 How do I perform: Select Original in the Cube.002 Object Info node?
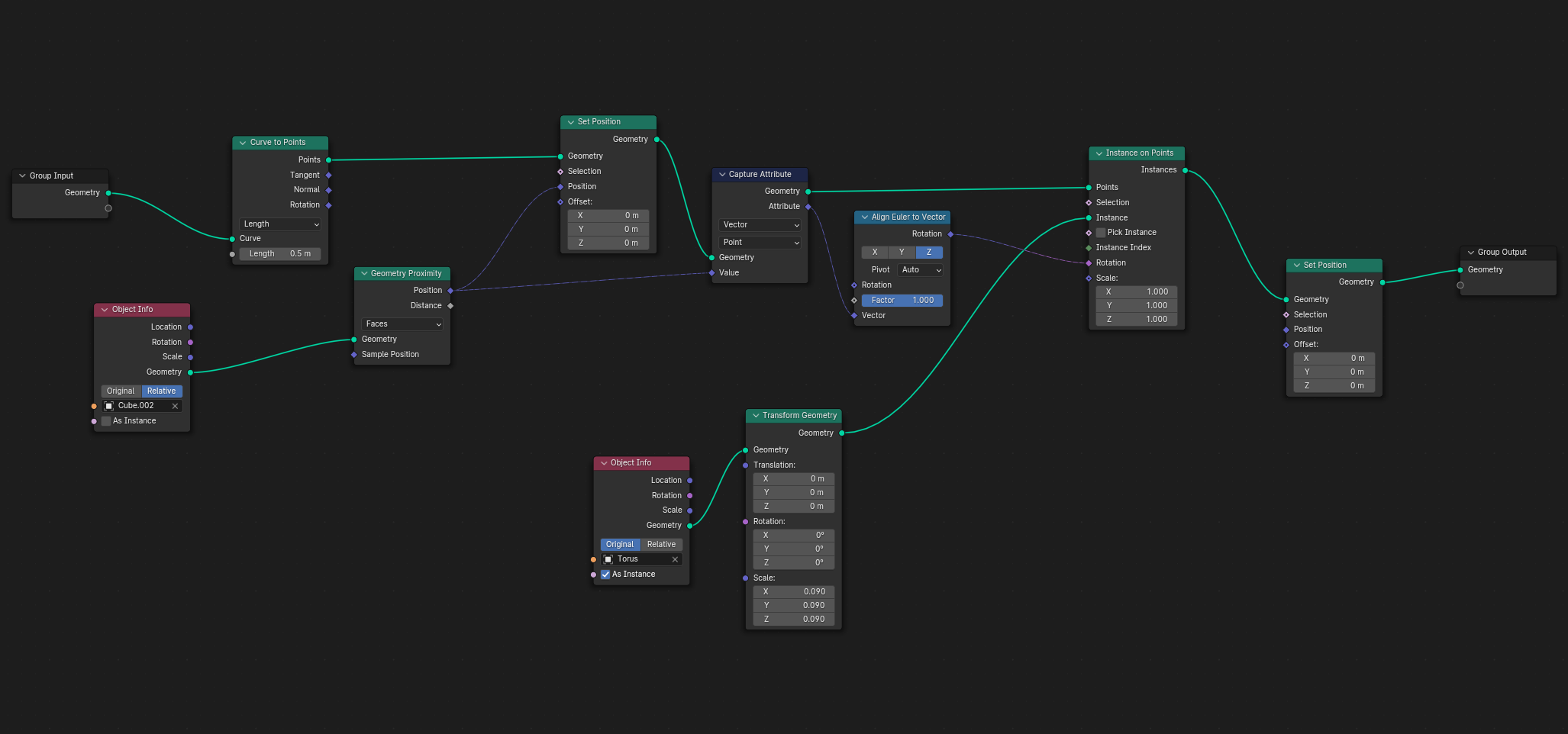121,391
